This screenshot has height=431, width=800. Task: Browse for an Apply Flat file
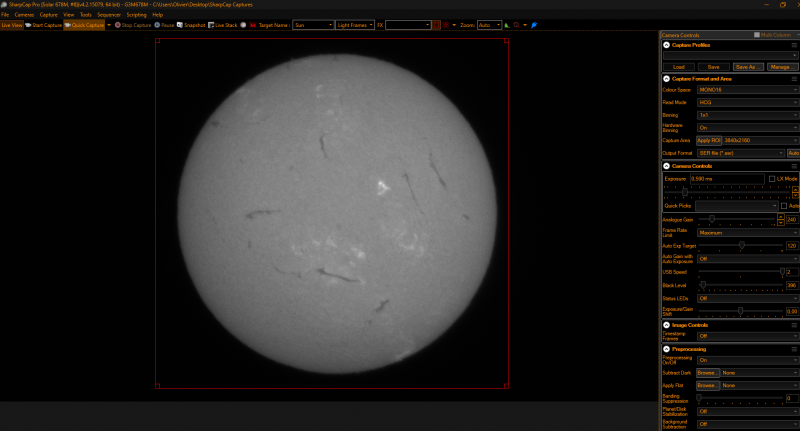click(x=708, y=386)
